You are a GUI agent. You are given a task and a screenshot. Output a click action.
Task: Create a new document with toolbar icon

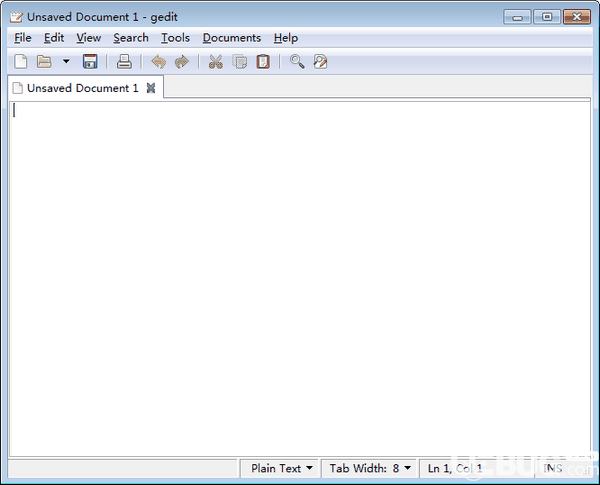point(21,62)
